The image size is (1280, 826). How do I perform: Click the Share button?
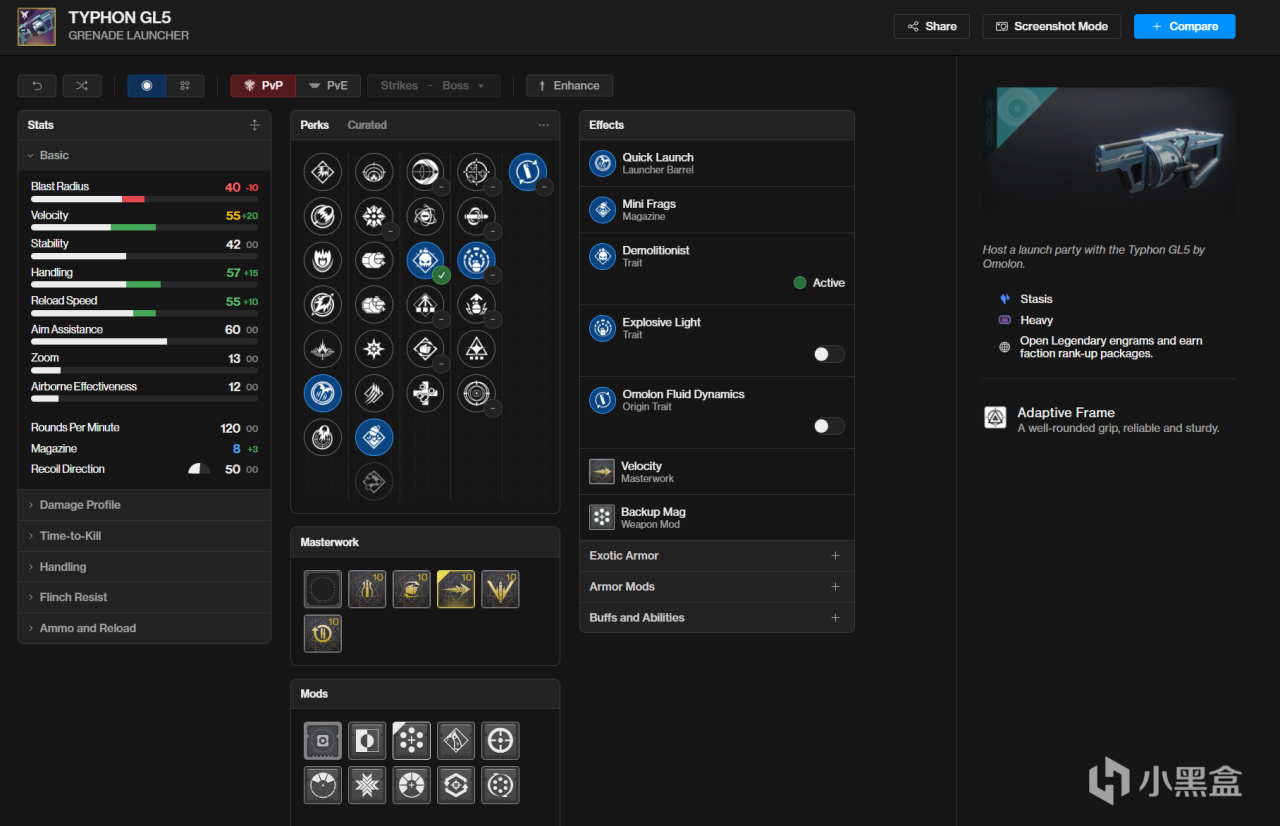tap(932, 27)
